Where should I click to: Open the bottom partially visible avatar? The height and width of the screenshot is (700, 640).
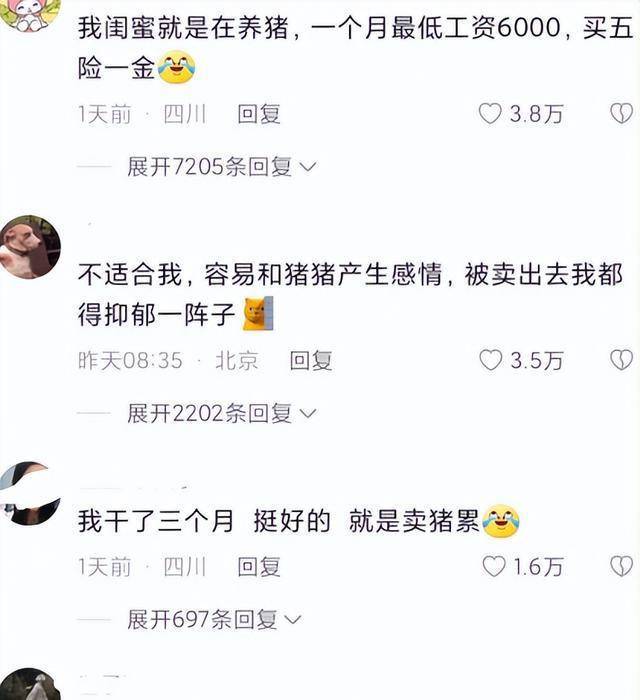(x=30, y=684)
